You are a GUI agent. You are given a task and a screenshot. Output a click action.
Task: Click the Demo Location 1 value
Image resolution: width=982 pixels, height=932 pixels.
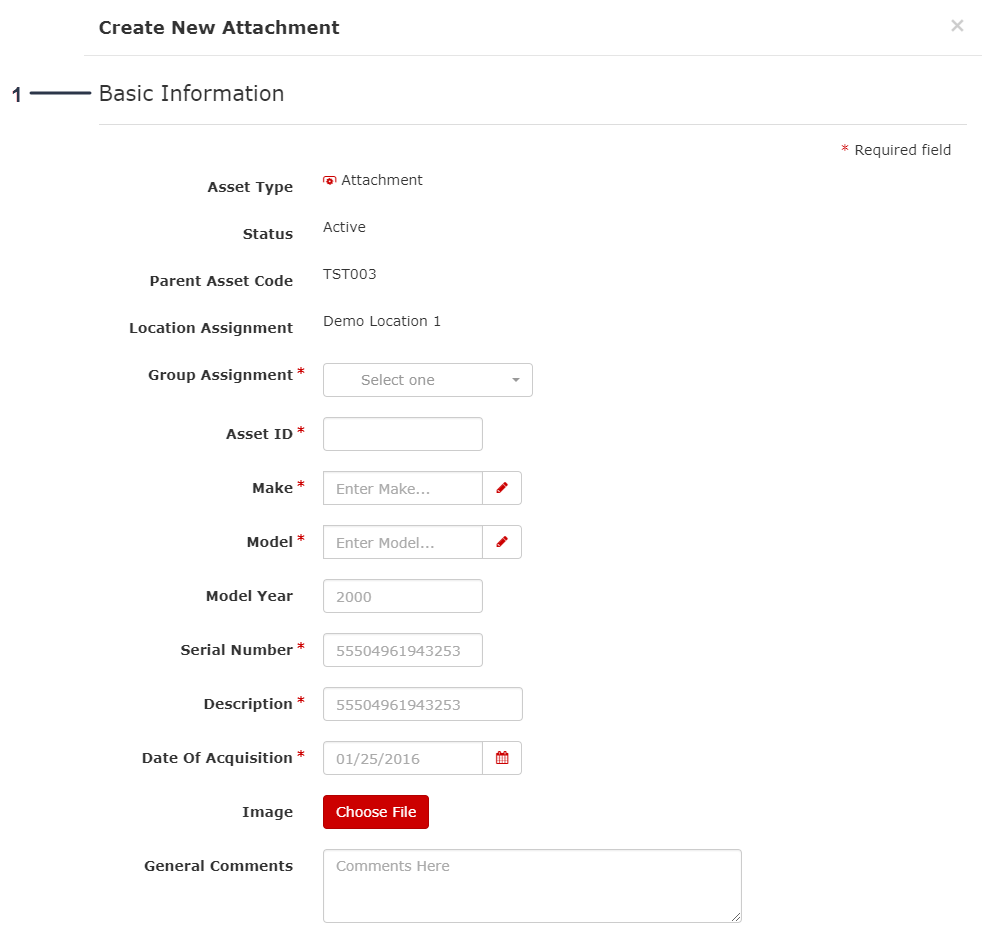click(381, 321)
